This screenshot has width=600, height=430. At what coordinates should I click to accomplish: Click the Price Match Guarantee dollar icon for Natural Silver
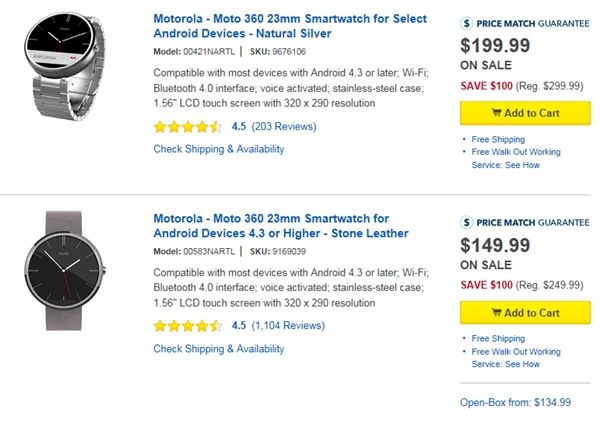tap(467, 22)
